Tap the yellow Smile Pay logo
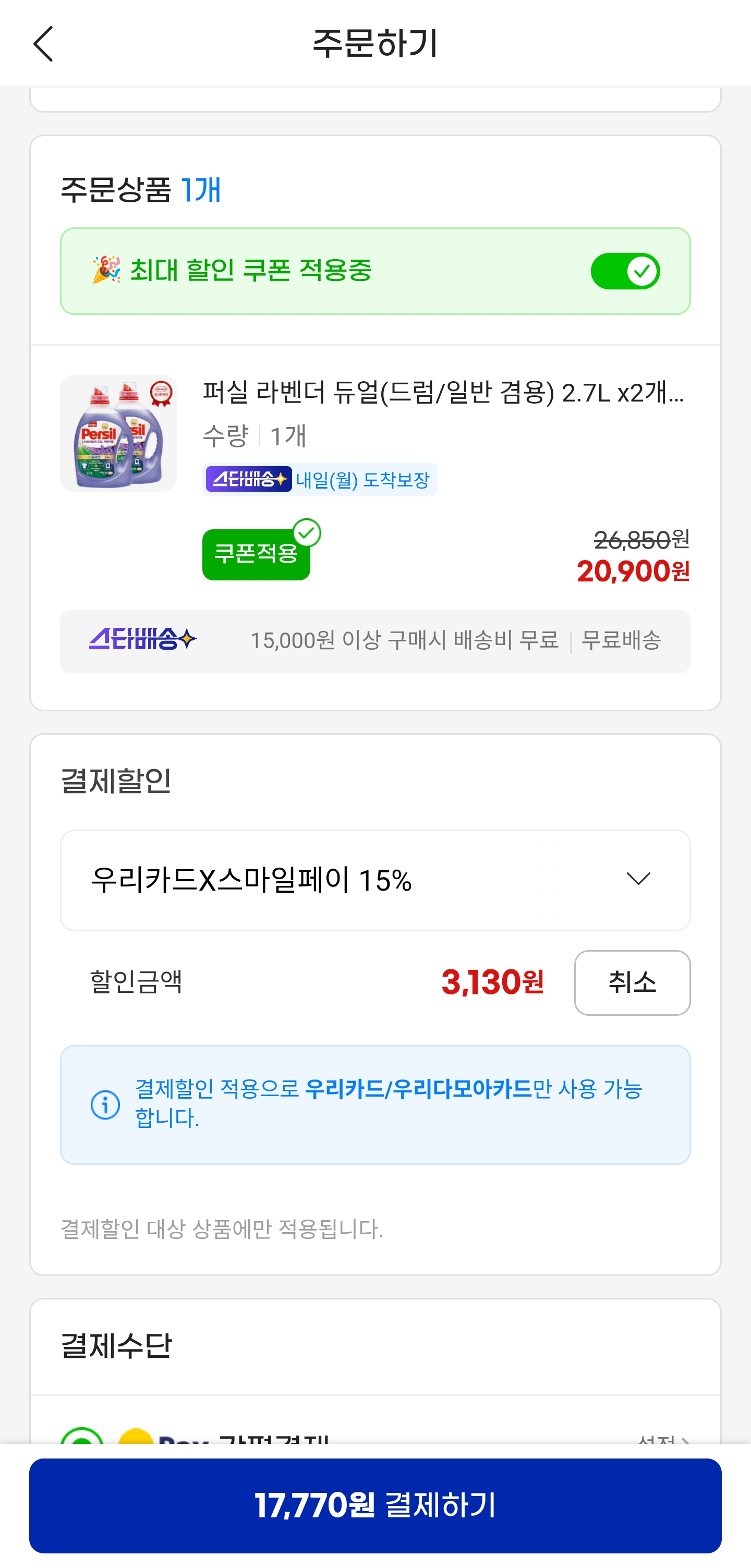 pos(136,1438)
